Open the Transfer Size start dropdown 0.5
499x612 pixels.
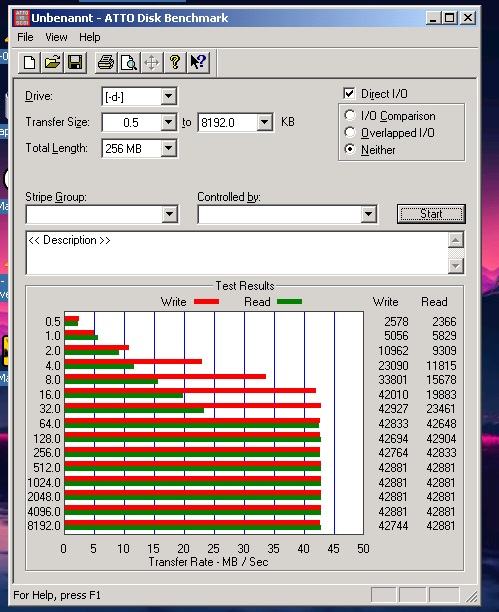tap(168, 123)
